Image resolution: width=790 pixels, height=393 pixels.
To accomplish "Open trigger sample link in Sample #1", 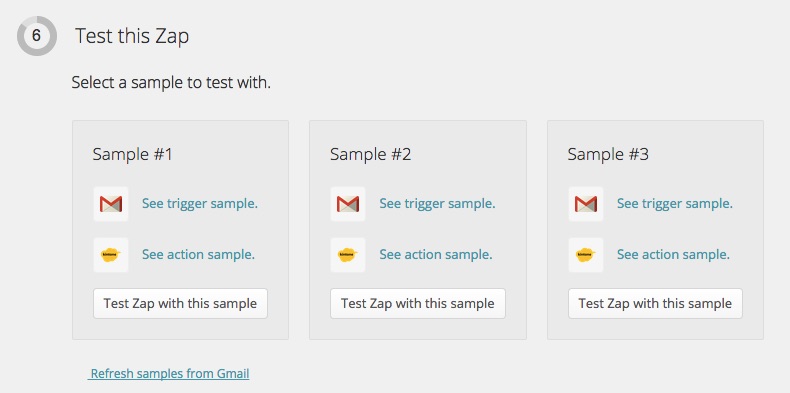I will point(200,204).
